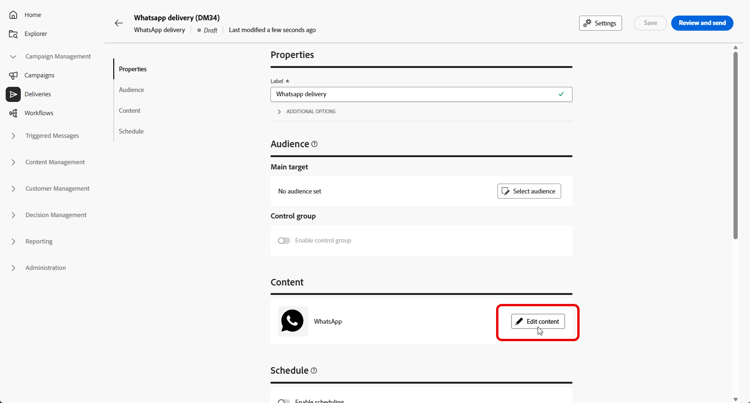Click scrollbar up arrow
The height and width of the screenshot is (403, 750).
[735, 48]
